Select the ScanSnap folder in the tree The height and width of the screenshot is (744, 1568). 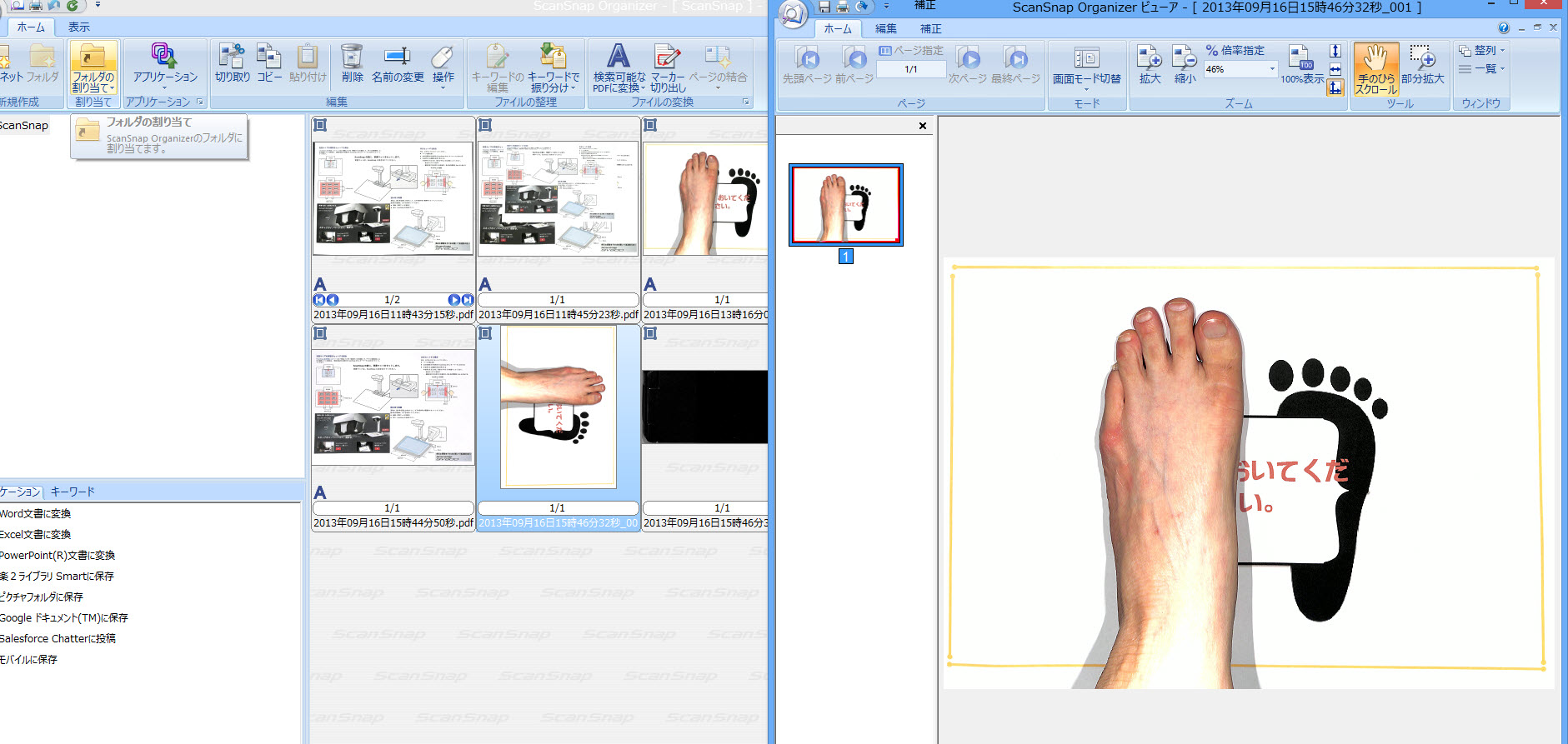[24, 126]
